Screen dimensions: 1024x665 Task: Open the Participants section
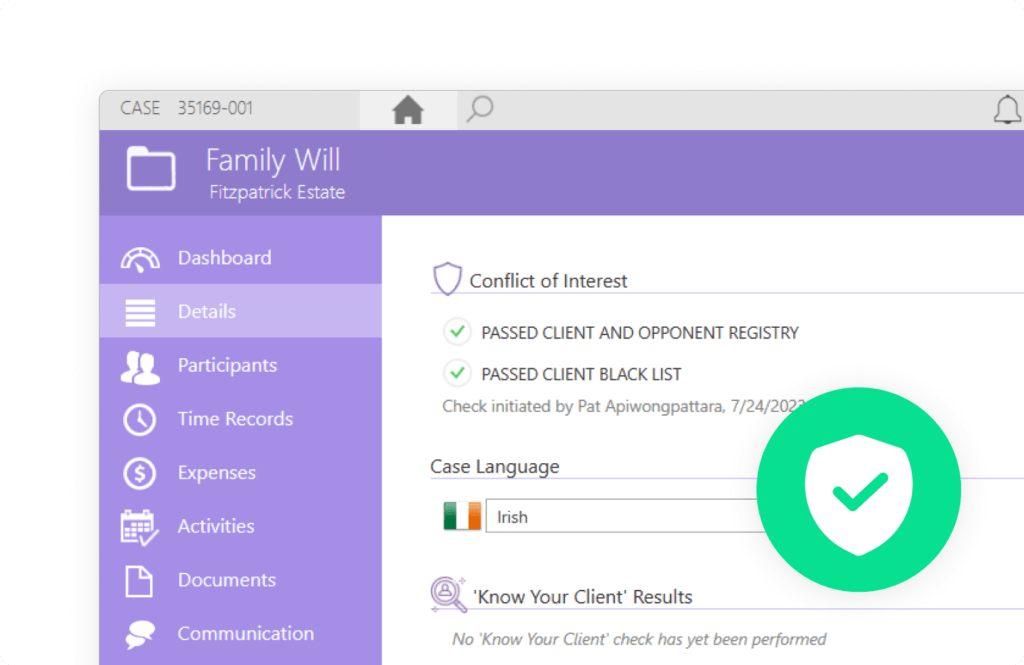click(x=241, y=365)
